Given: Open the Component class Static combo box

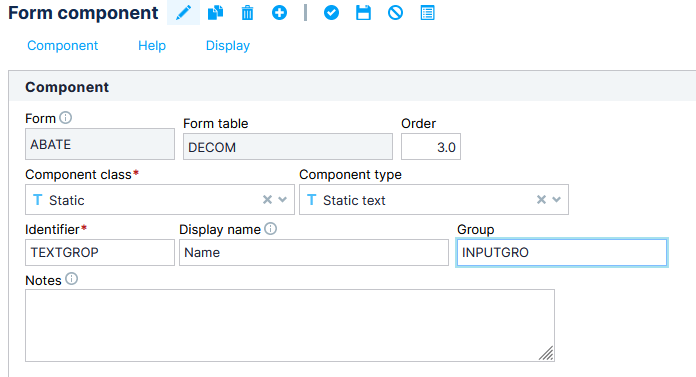Looking at the screenshot, I should [x=160, y=200].
